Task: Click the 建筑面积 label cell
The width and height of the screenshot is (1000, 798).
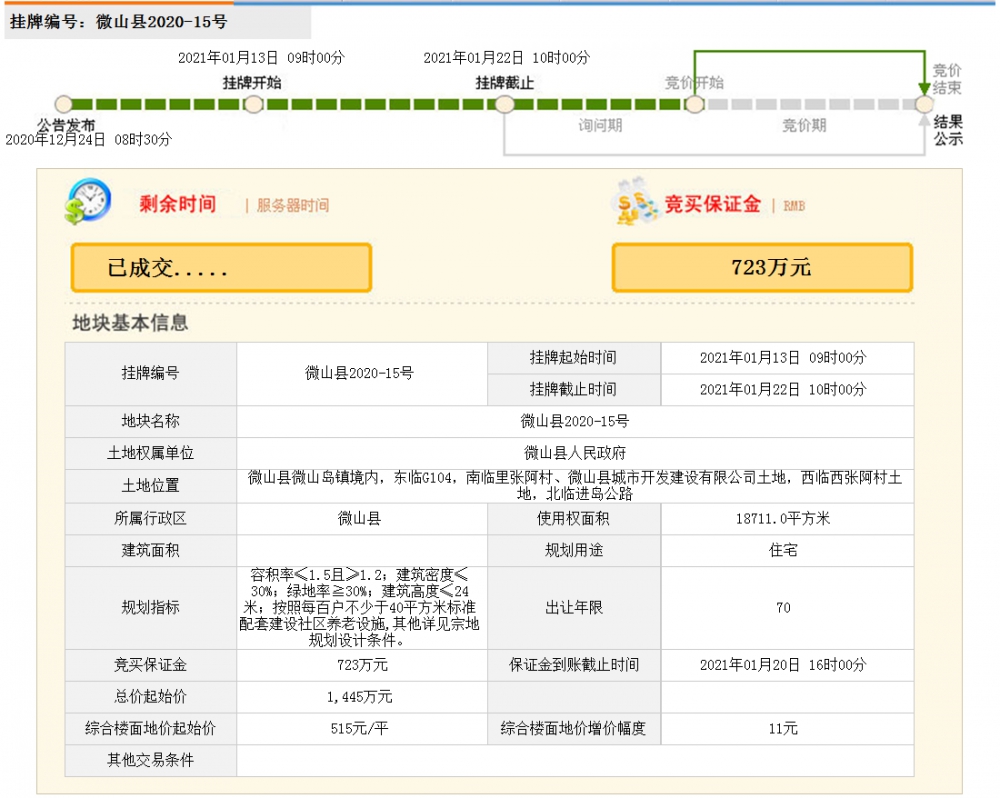Action: (x=151, y=550)
